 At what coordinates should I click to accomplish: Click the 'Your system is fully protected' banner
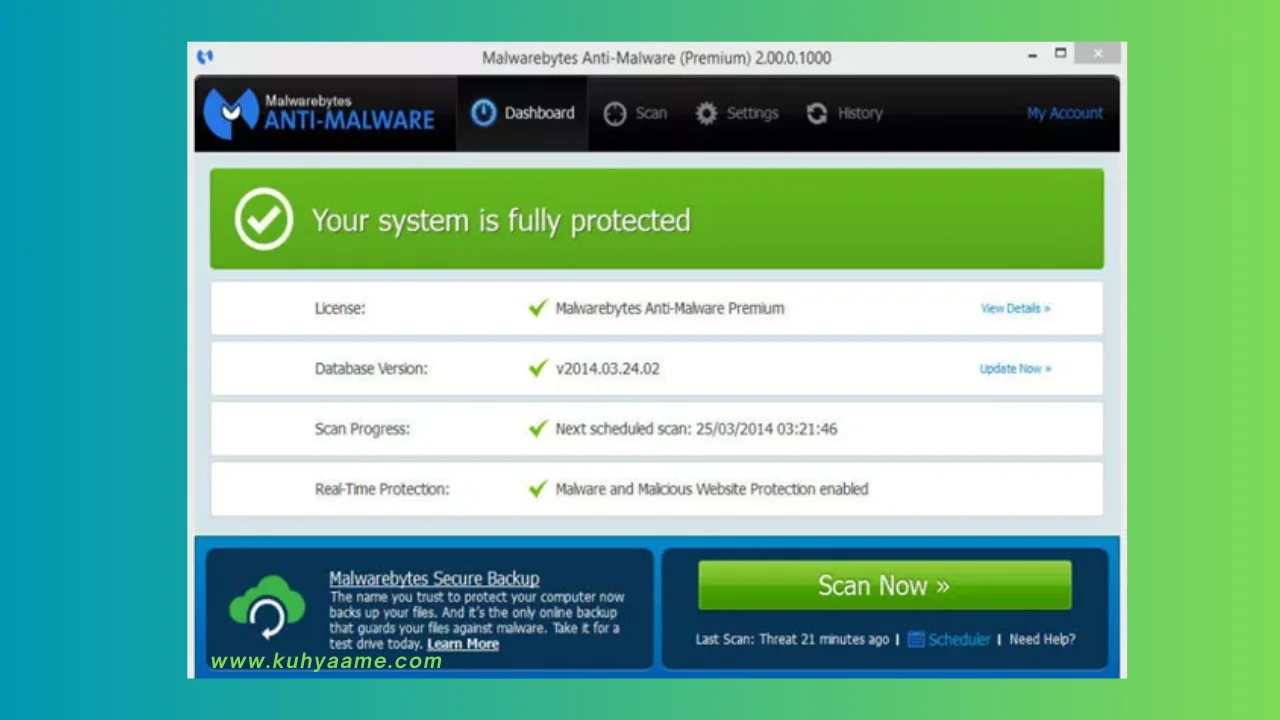pyautogui.click(x=657, y=219)
